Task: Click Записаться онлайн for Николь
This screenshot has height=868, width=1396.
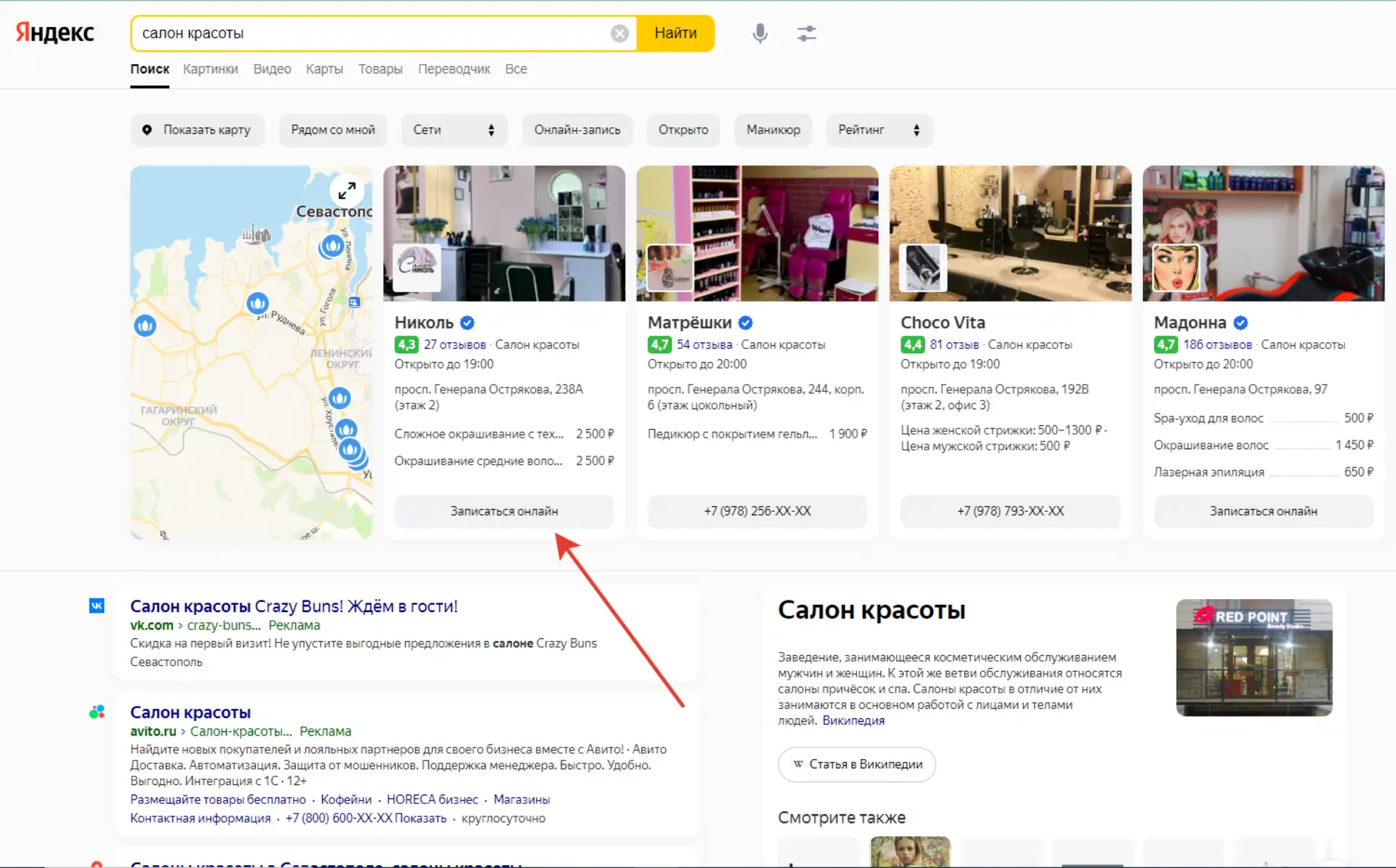Action: 504,511
